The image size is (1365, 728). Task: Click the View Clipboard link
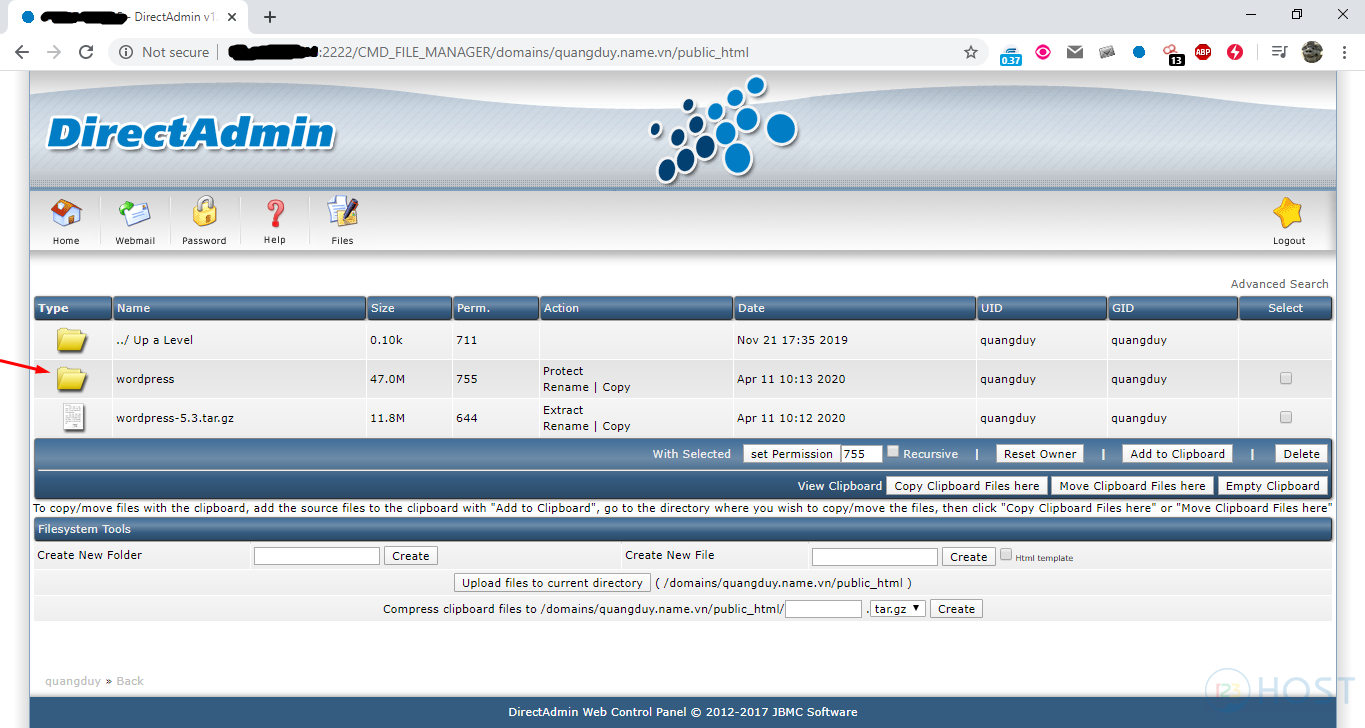[x=840, y=486]
